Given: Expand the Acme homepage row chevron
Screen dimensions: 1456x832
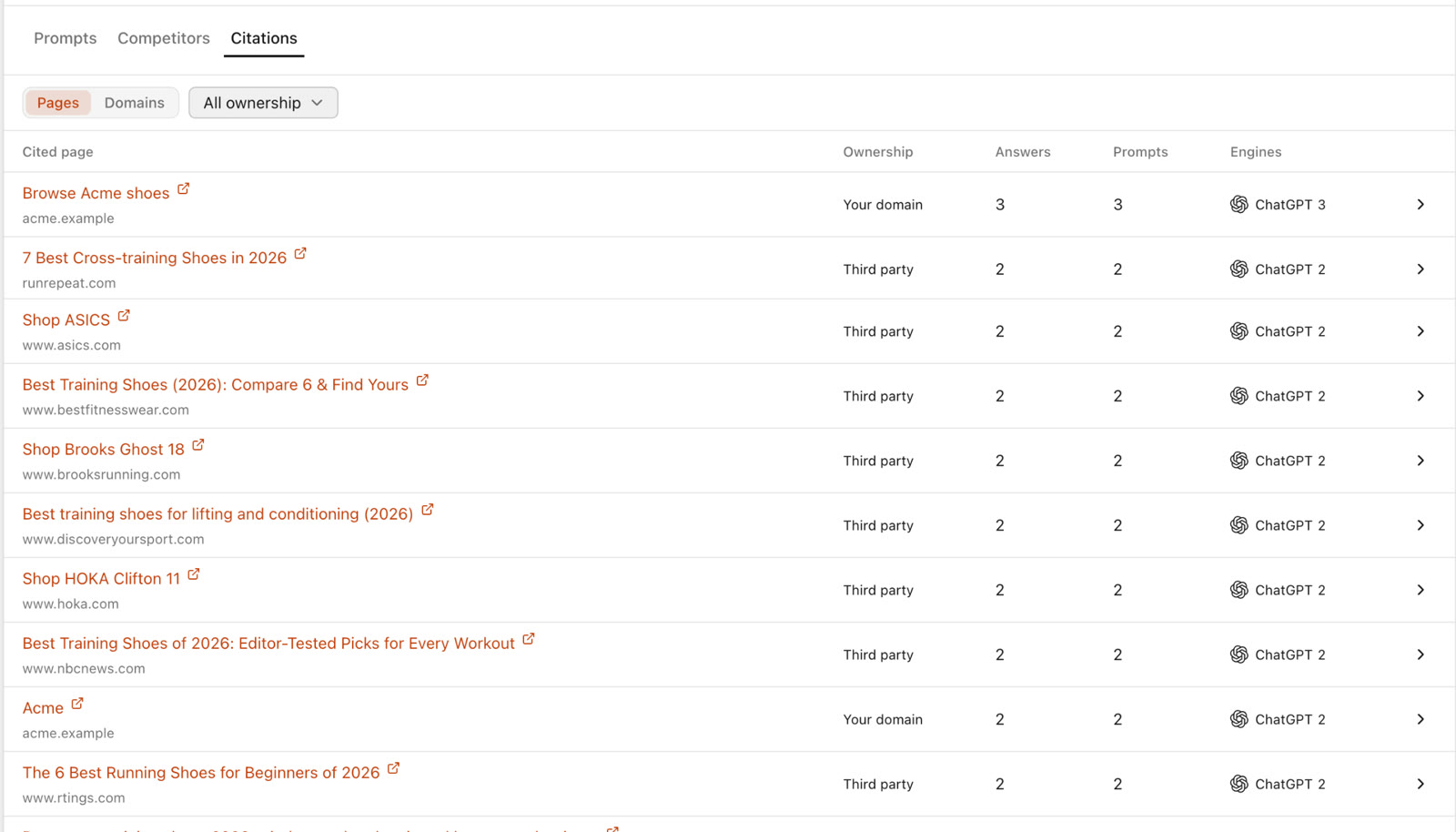Looking at the screenshot, I should 1421,718.
